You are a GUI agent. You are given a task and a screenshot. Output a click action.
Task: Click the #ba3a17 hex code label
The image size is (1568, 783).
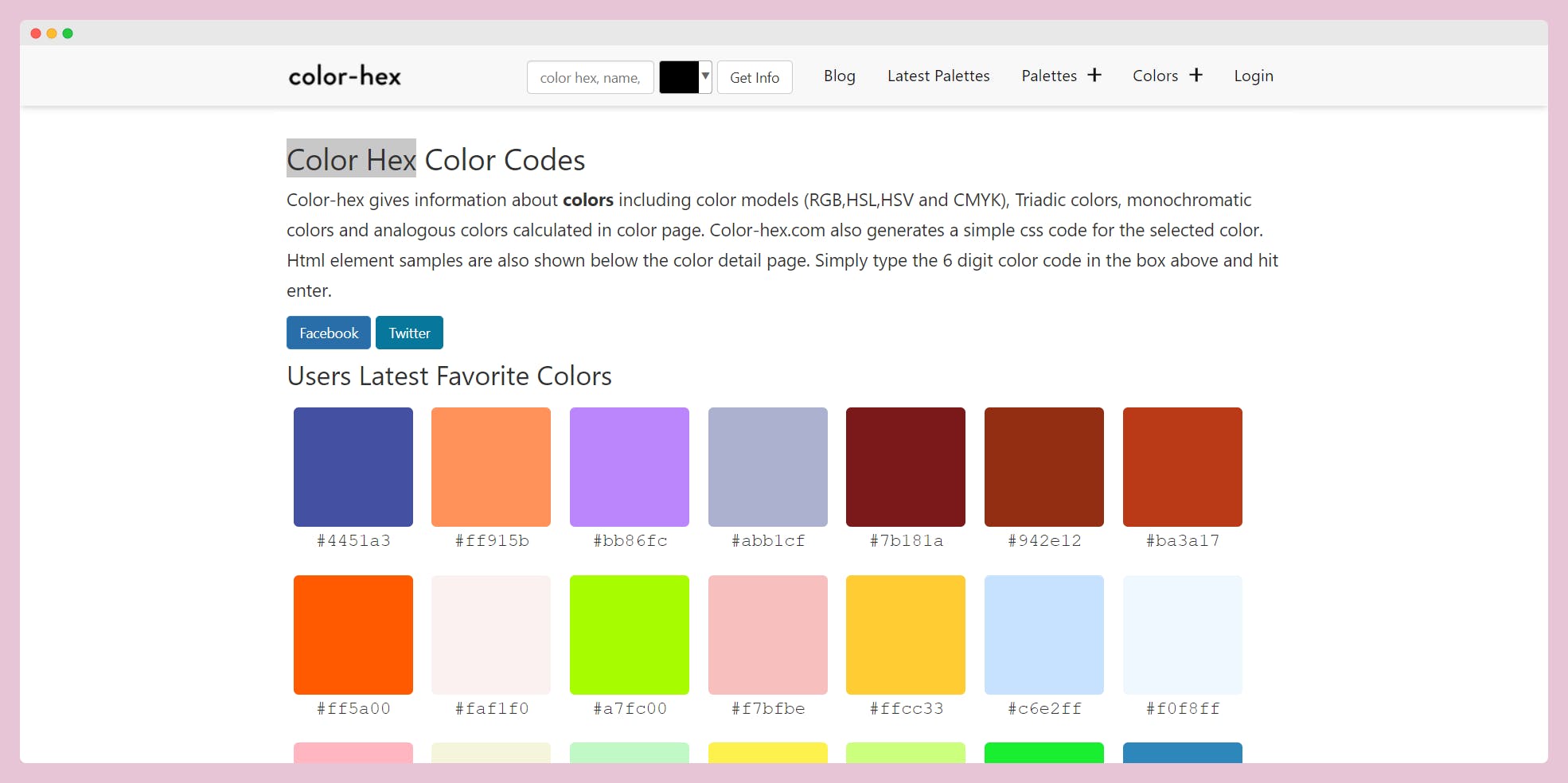pos(1183,541)
